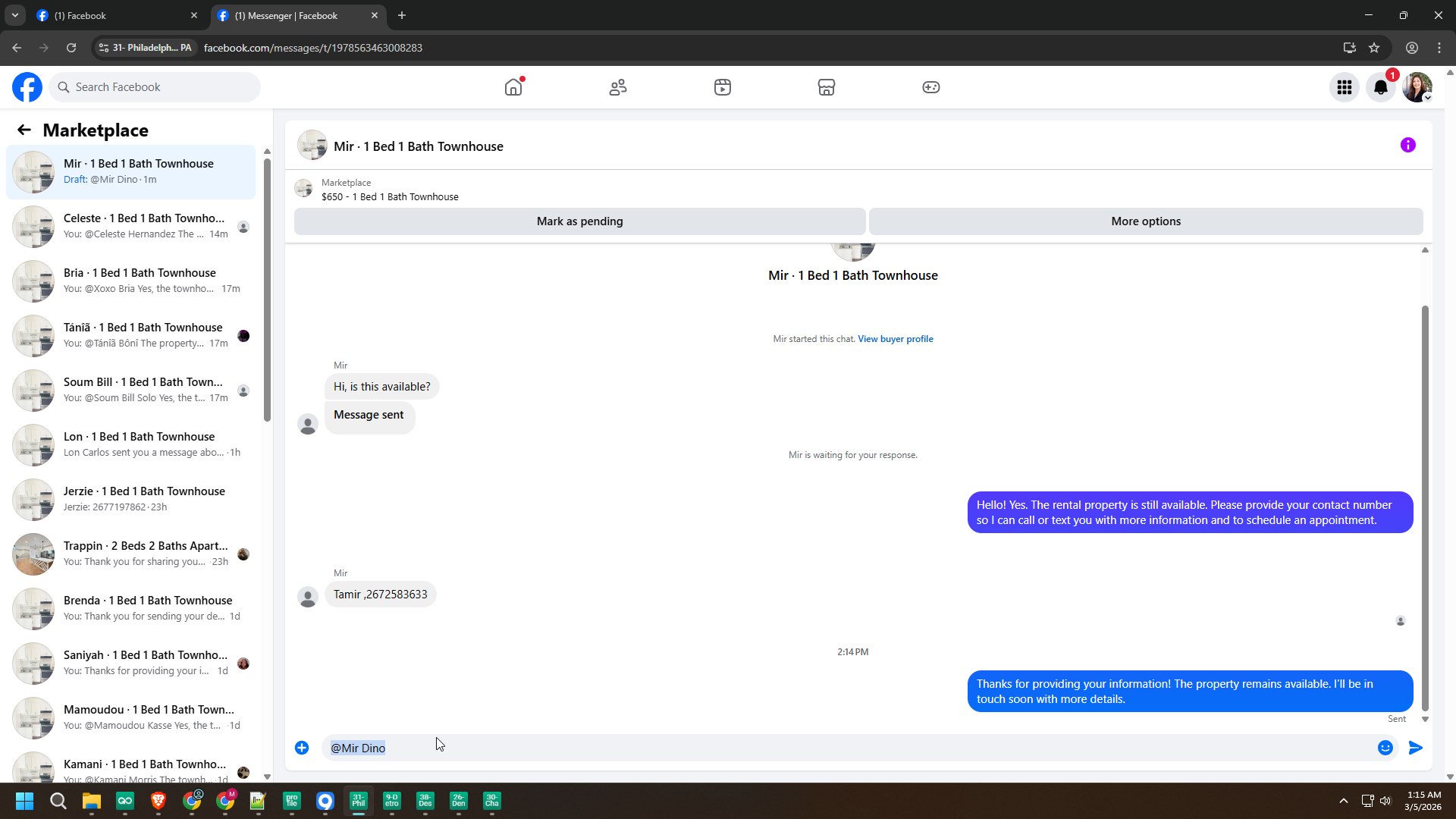This screenshot has height=819, width=1456.
Task: Switch to the Messenger | Facebook tab
Action: [x=298, y=15]
